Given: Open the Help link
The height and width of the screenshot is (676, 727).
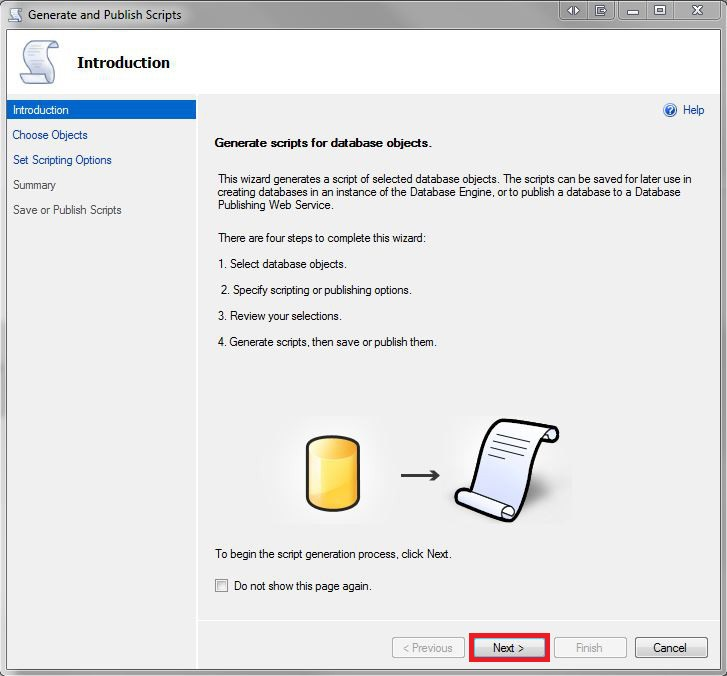Looking at the screenshot, I should [693, 110].
